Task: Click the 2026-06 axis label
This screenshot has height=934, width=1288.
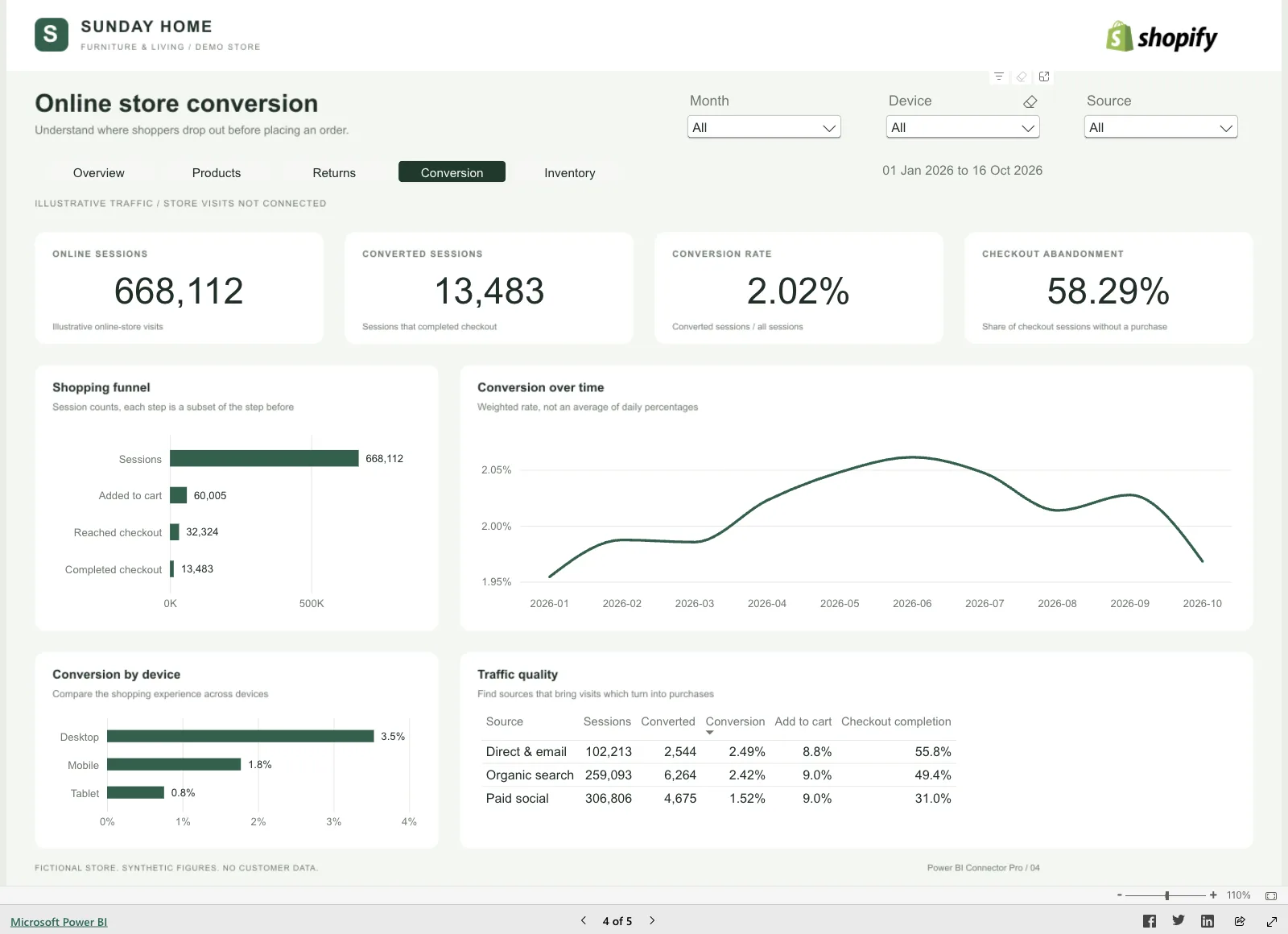Action: coord(912,603)
